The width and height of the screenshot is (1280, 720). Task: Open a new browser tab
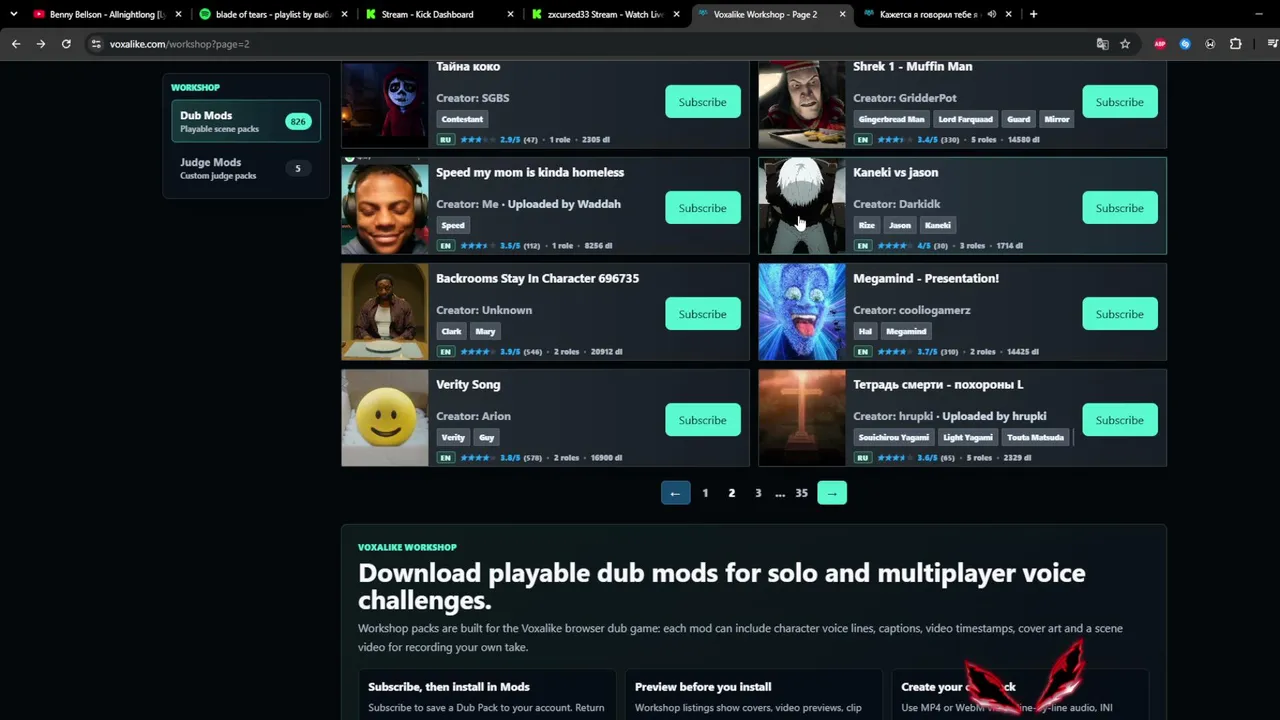[1033, 14]
